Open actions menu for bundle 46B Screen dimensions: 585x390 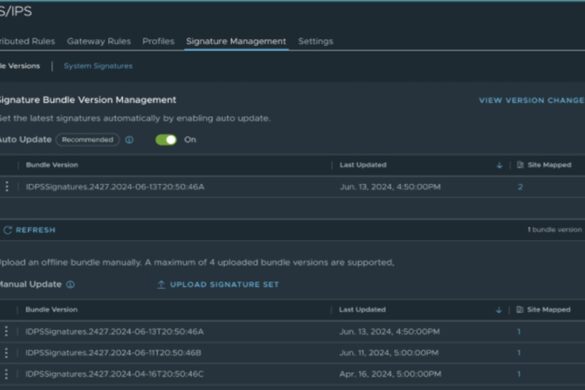(6, 353)
